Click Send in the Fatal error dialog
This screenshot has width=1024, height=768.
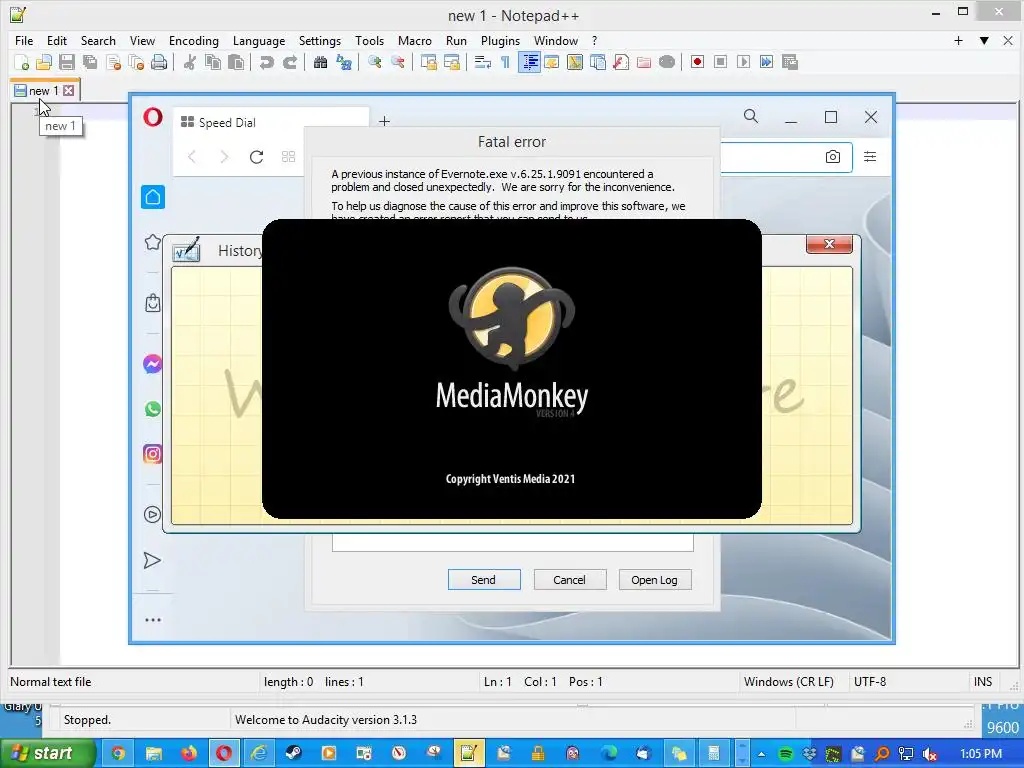[484, 580]
